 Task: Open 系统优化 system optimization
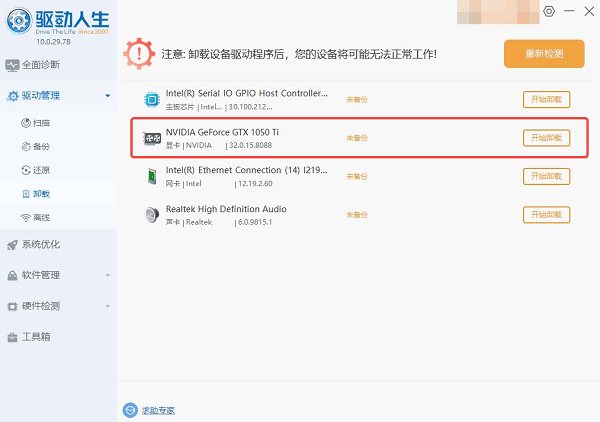click(x=42, y=244)
